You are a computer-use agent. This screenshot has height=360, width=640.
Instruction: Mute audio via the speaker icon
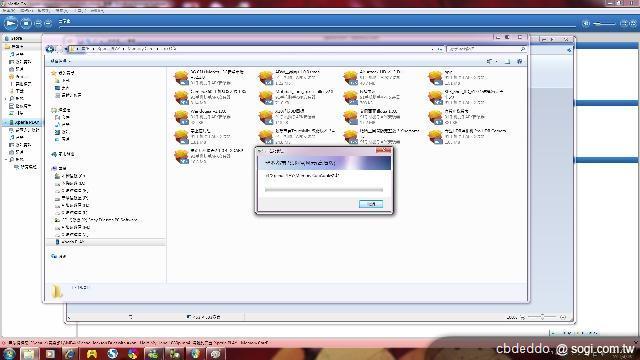pyautogui.click(x=586, y=24)
